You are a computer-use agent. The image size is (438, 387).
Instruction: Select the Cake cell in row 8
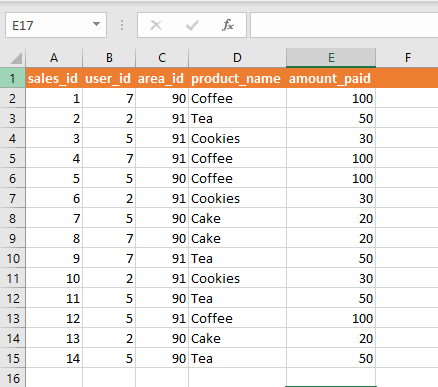click(237, 218)
